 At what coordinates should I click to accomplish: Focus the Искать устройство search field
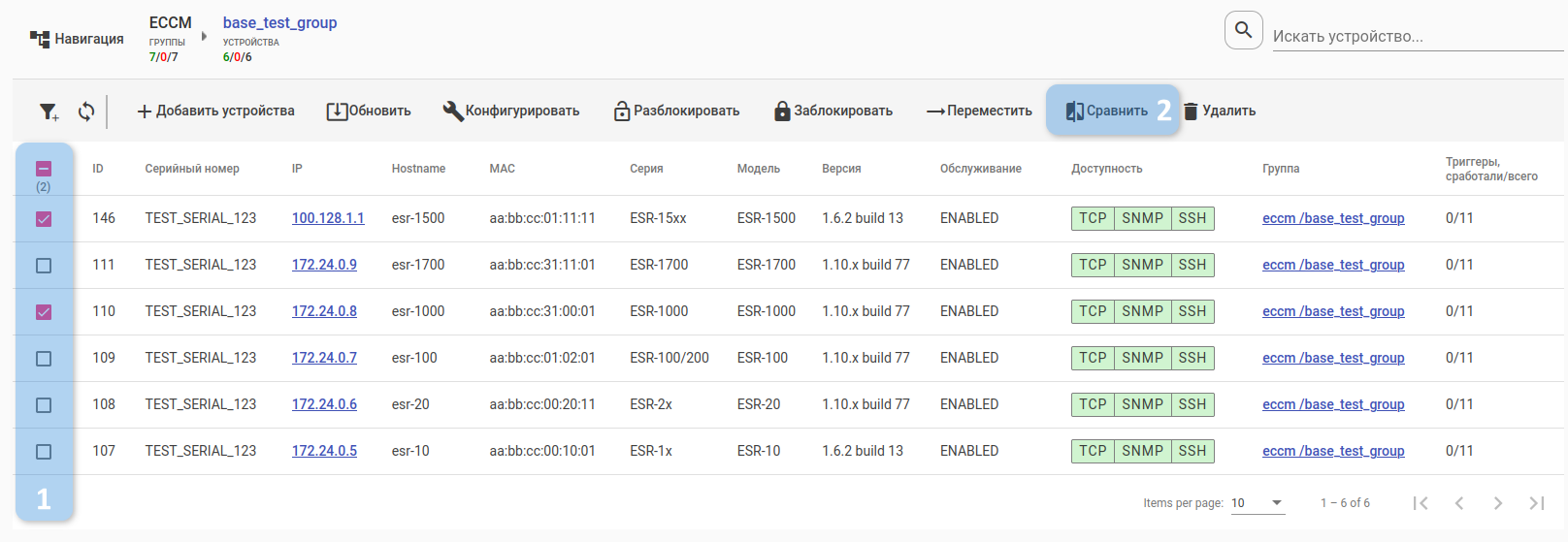click(1417, 37)
